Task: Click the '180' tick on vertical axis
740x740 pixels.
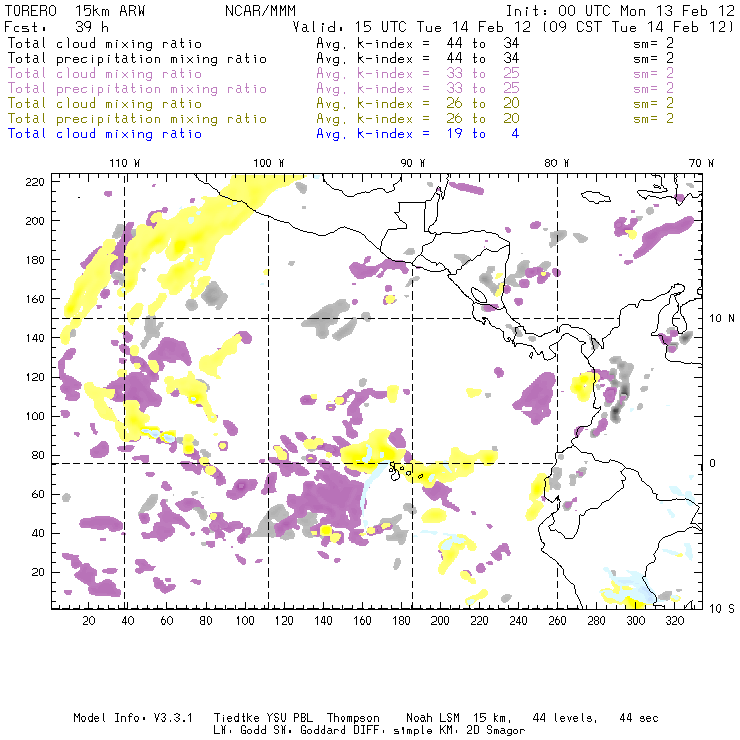Action: point(35,260)
